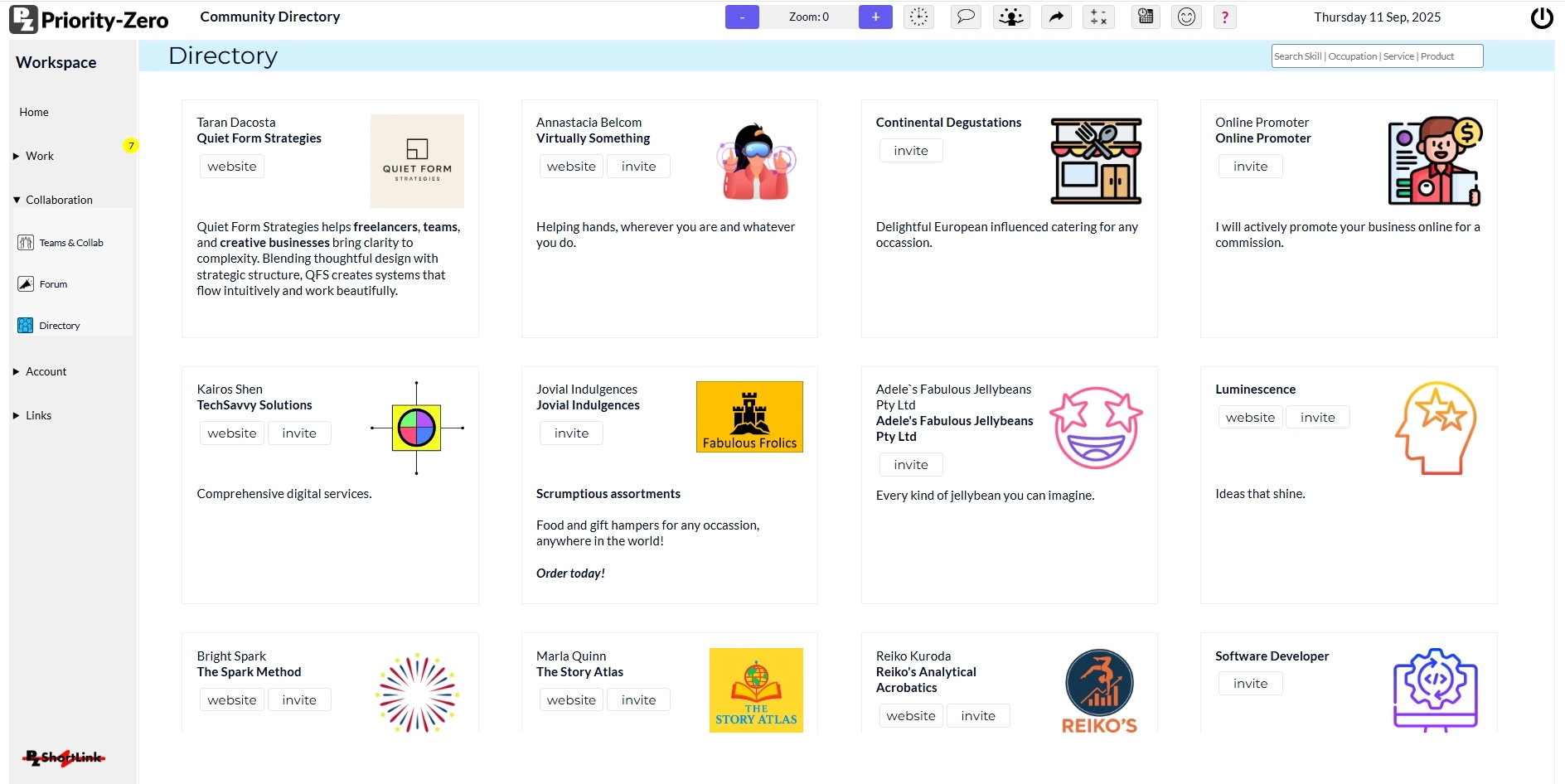Screen dimensions: 1565x784
Task: Click the yellow 7 notification badge
Action: [130, 146]
